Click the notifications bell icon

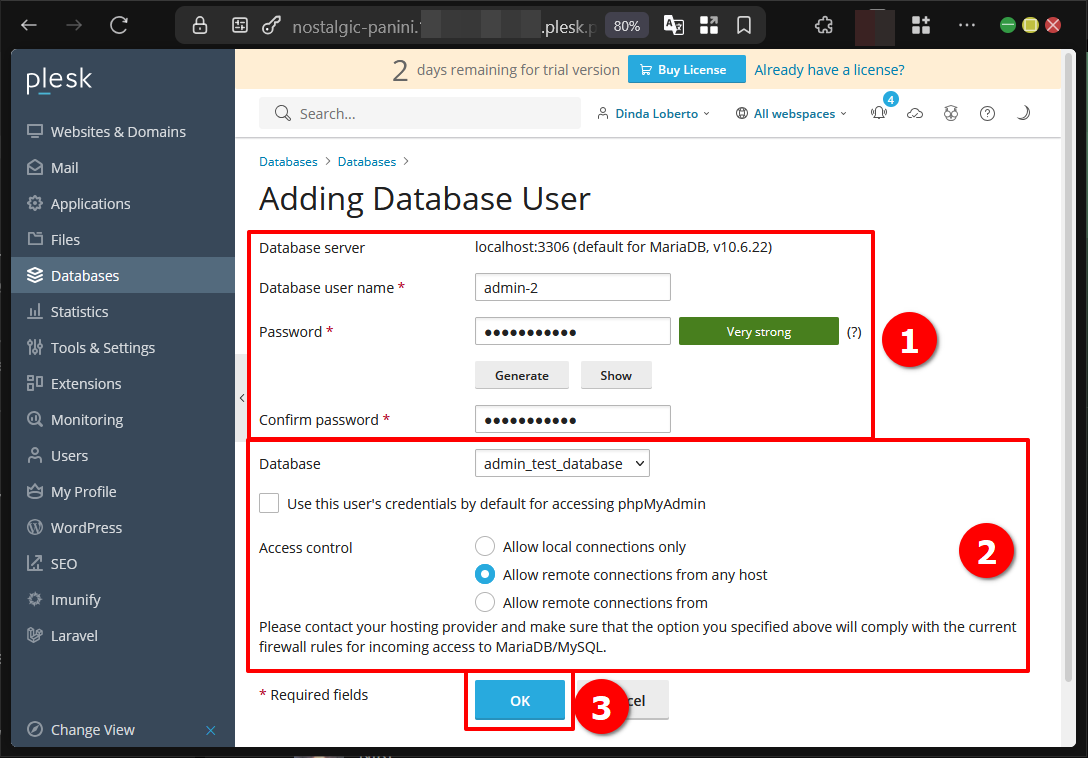(x=879, y=113)
